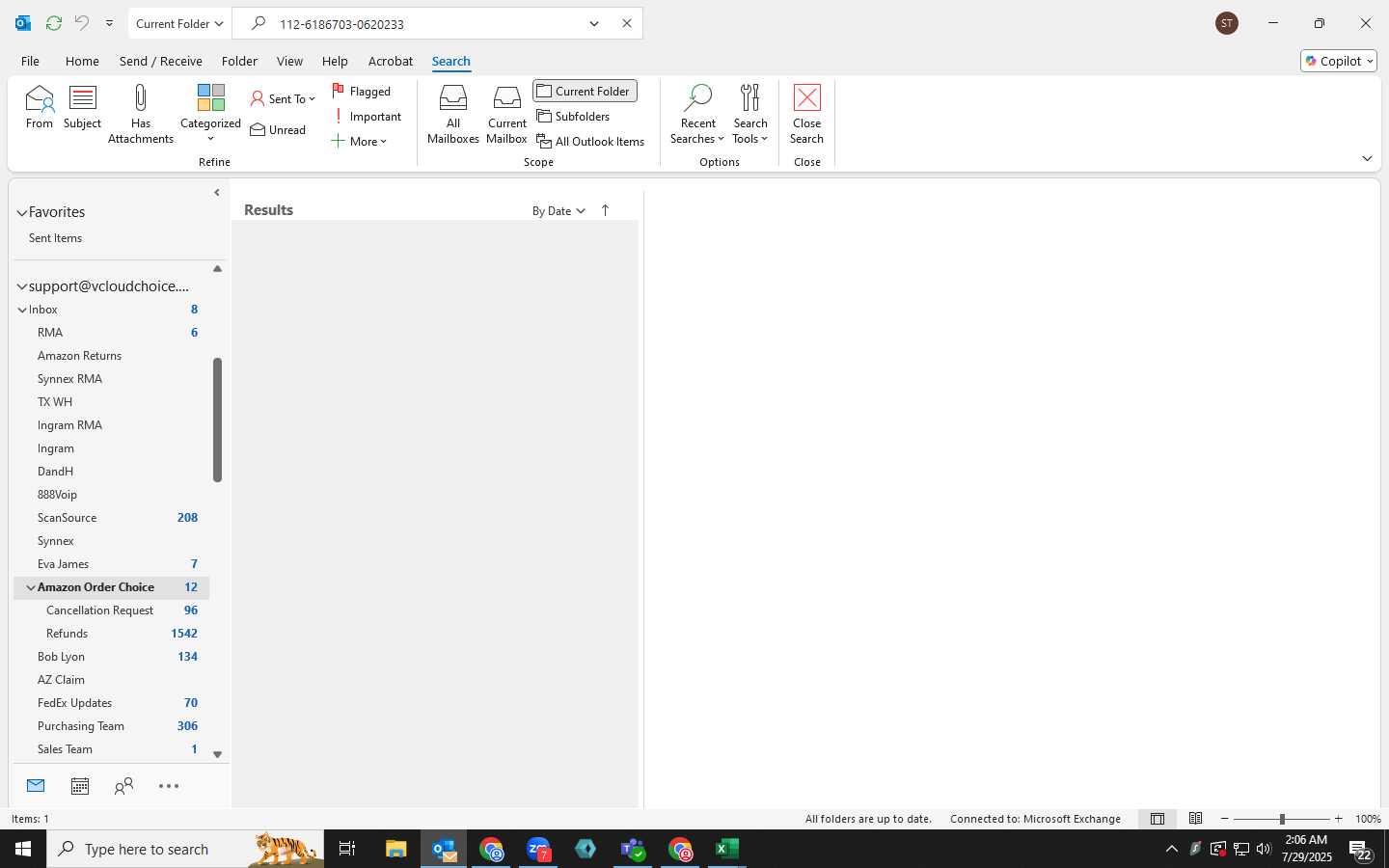This screenshot has width=1389, height=868.
Task: Click the zoom out minus button
Action: pyautogui.click(x=1225, y=819)
